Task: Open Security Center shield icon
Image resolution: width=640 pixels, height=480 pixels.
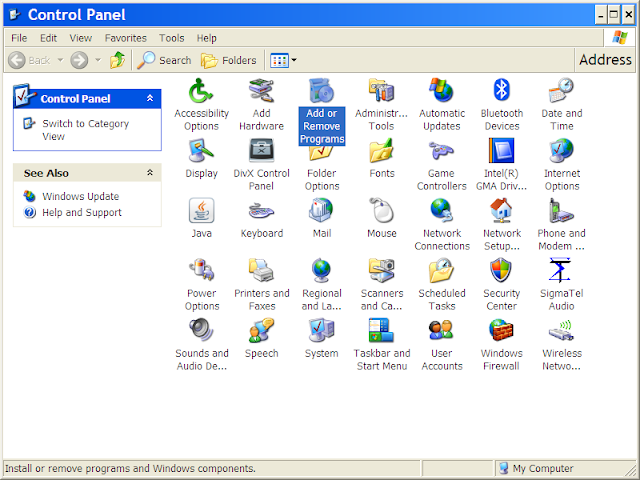Action: coord(502,270)
